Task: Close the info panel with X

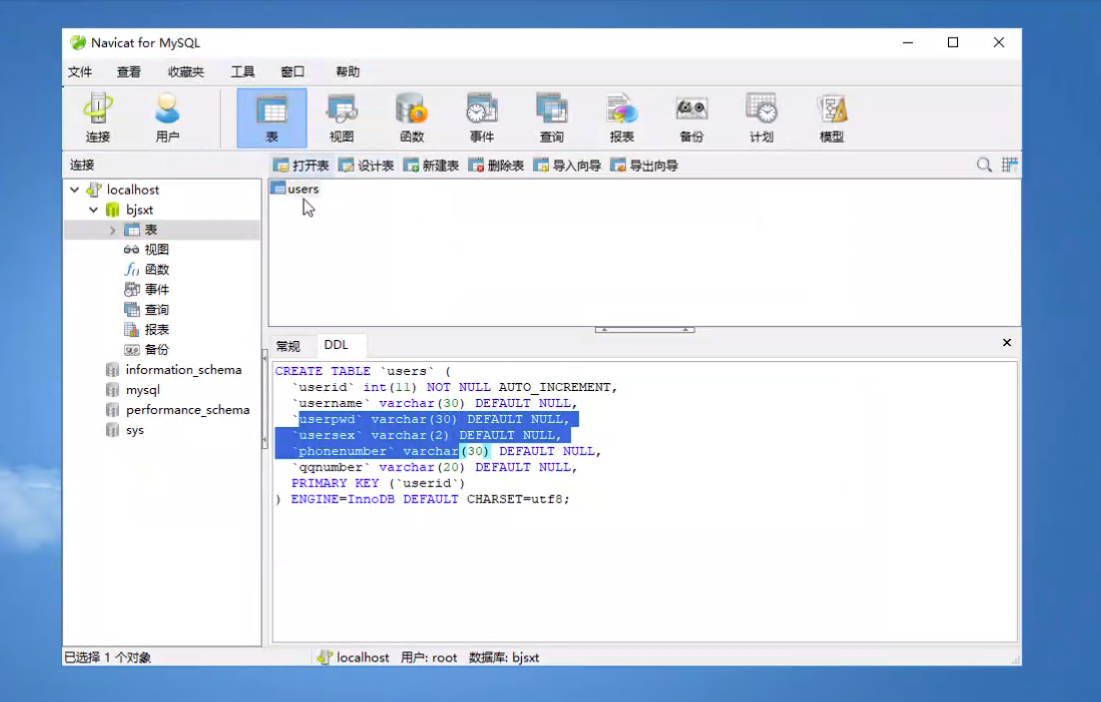Action: (1007, 343)
